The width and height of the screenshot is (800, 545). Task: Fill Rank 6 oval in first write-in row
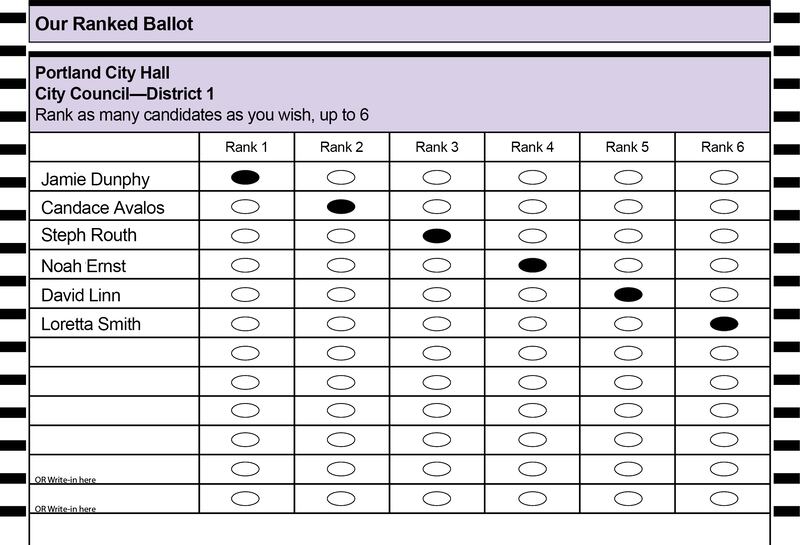pos(724,469)
